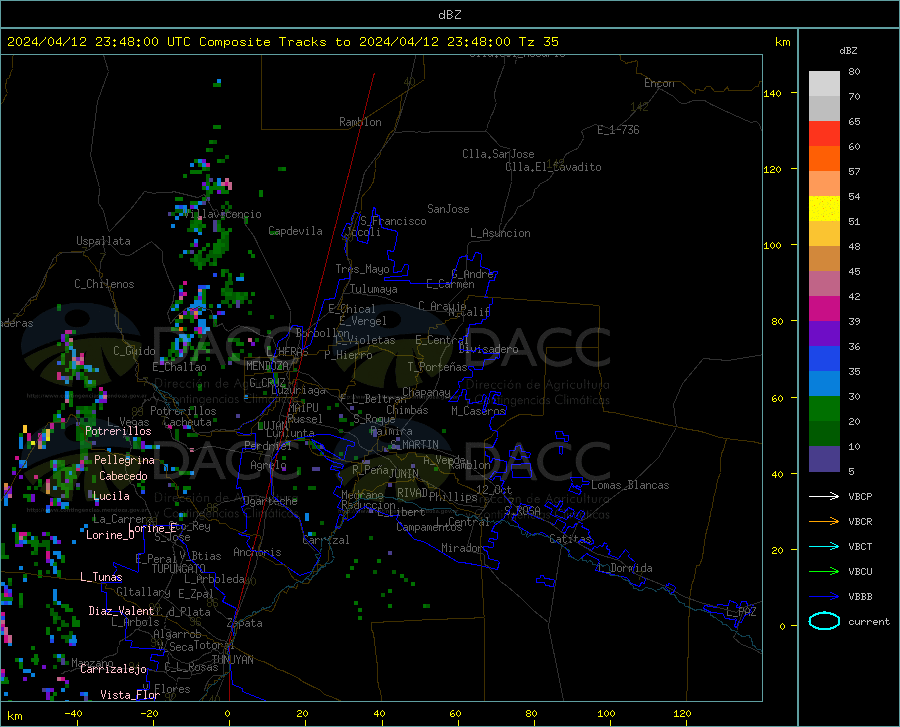Click the 'Lomas_Blancas' map label
900x727 pixels.
pyautogui.click(x=630, y=485)
